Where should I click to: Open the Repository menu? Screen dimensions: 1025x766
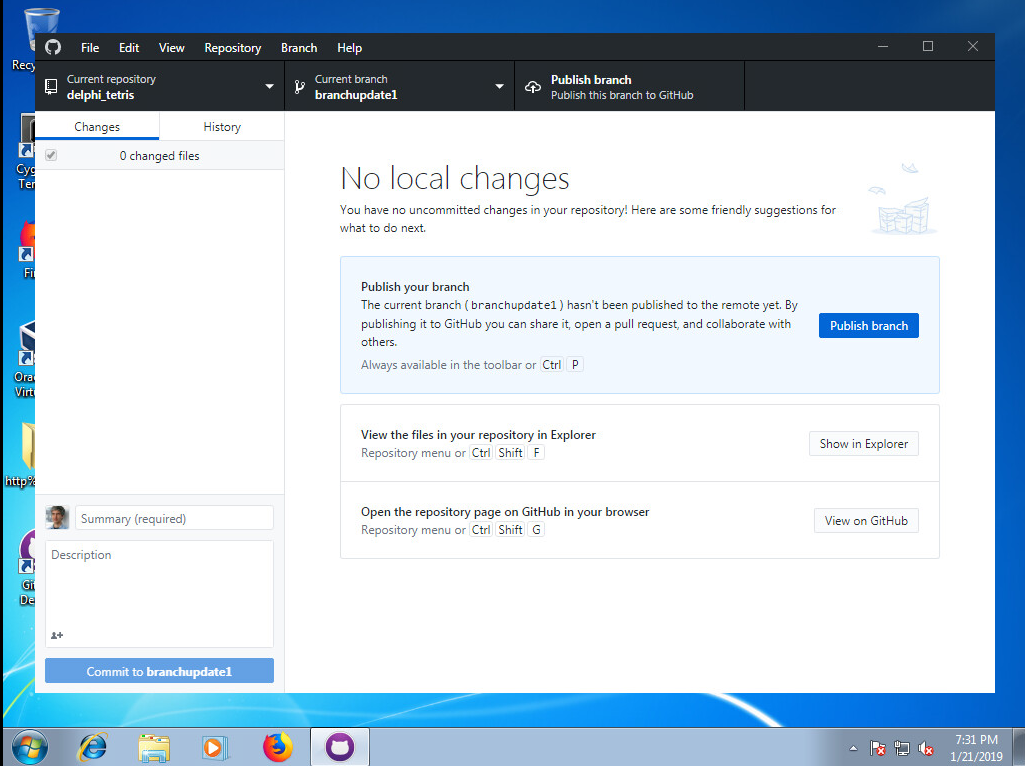232,47
